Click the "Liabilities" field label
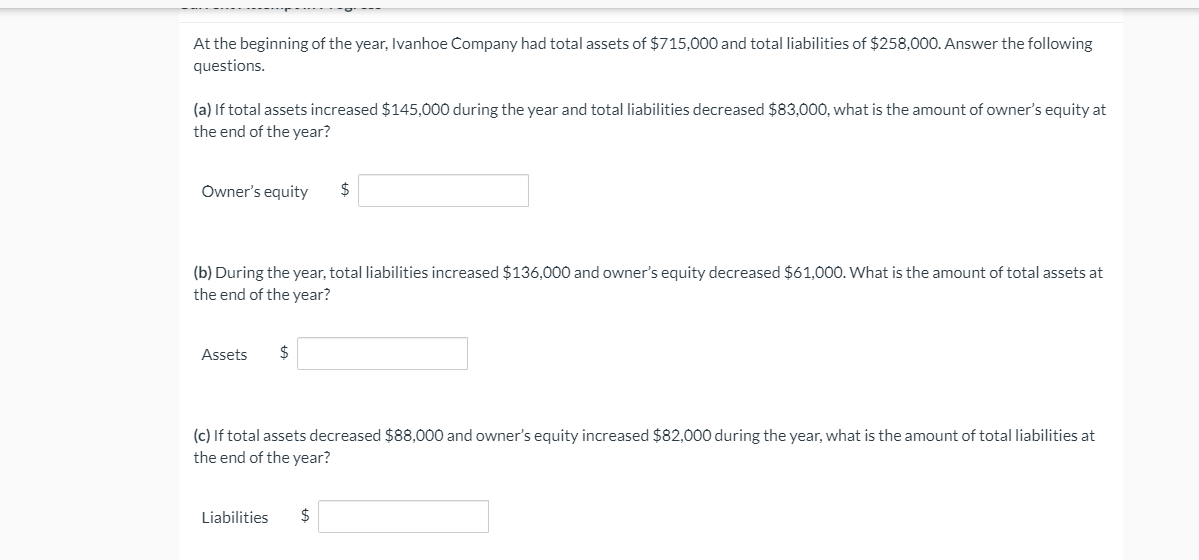 235,517
